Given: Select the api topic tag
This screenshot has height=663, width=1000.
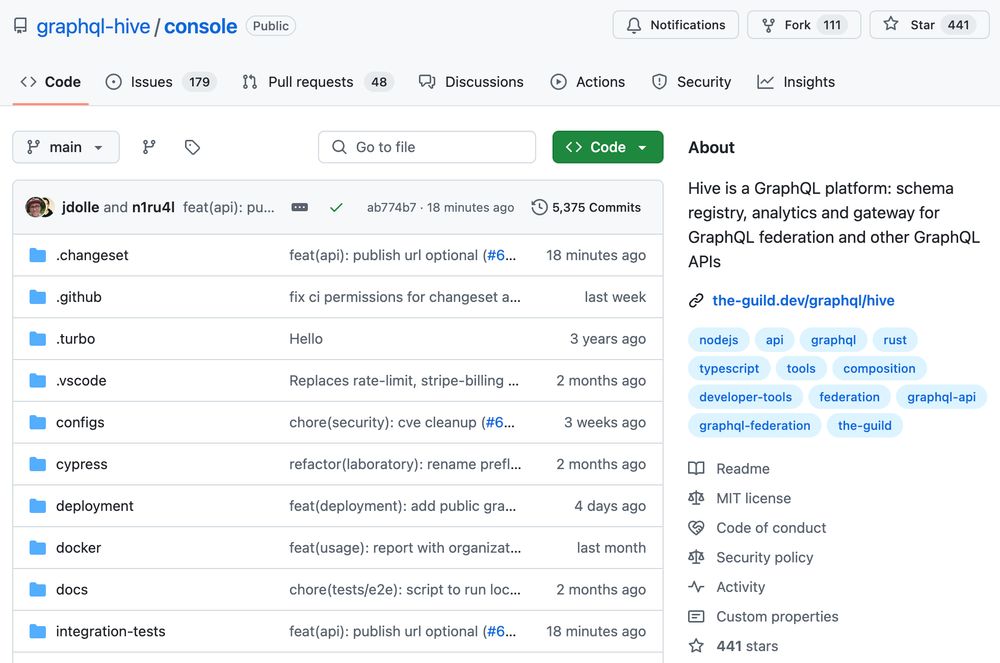Looking at the screenshot, I should click(774, 340).
